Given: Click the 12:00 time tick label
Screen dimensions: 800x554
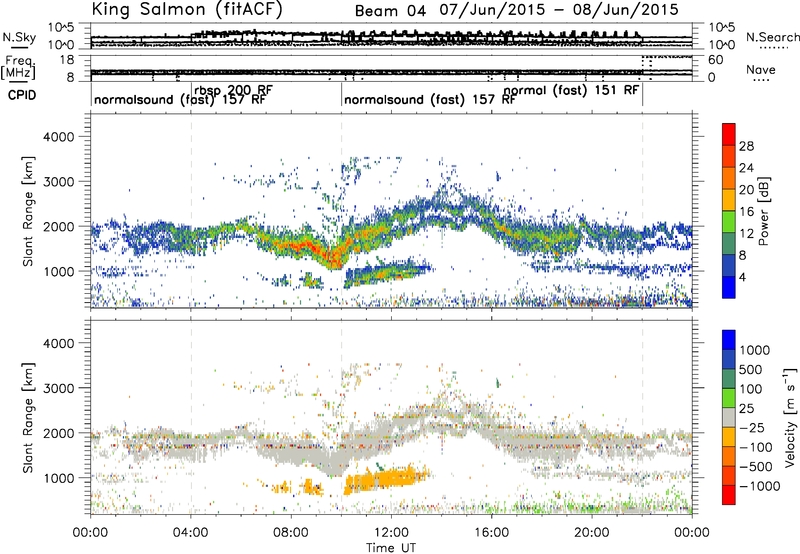Looking at the screenshot, I should [x=391, y=533].
